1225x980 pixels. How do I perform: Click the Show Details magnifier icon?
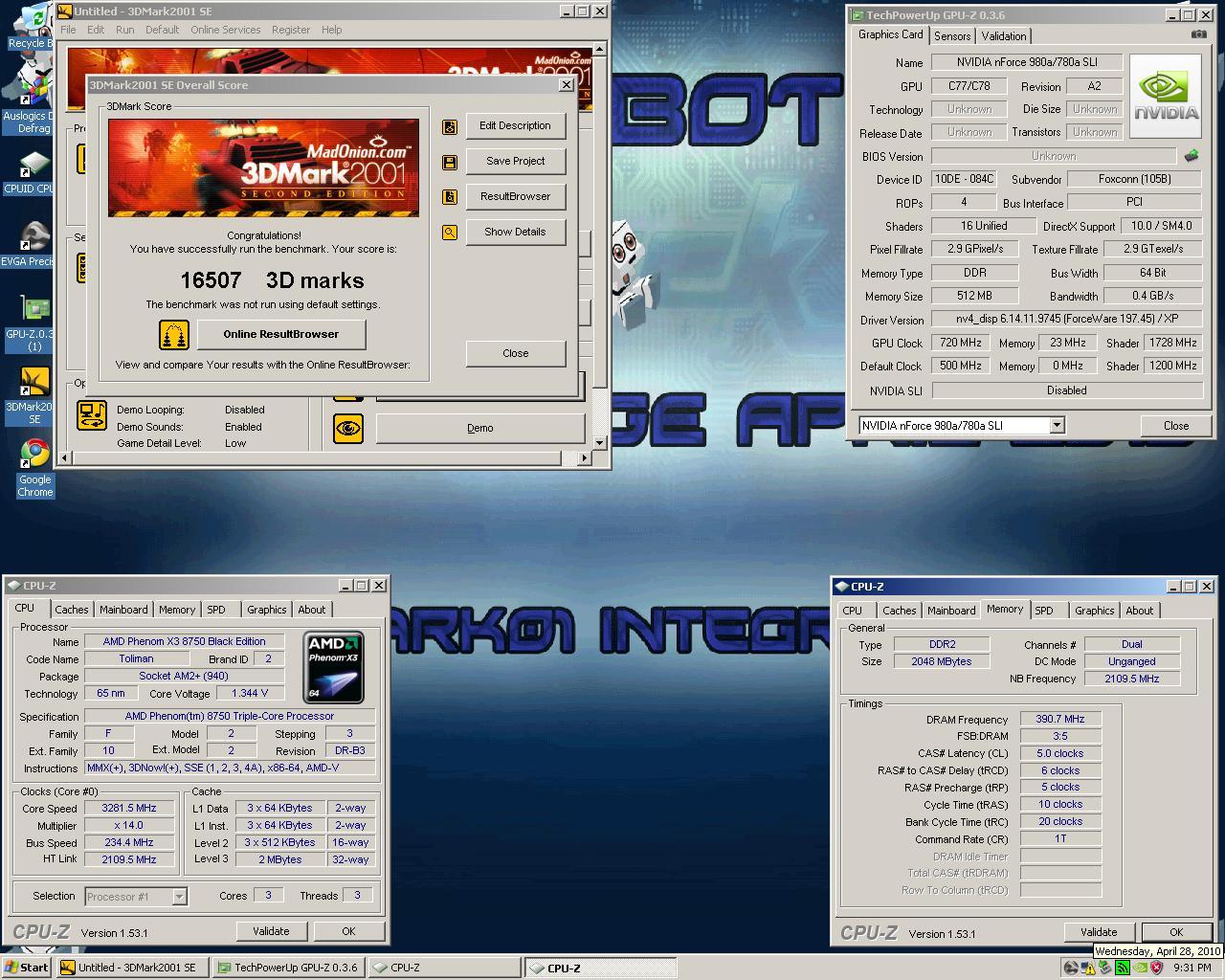click(449, 233)
